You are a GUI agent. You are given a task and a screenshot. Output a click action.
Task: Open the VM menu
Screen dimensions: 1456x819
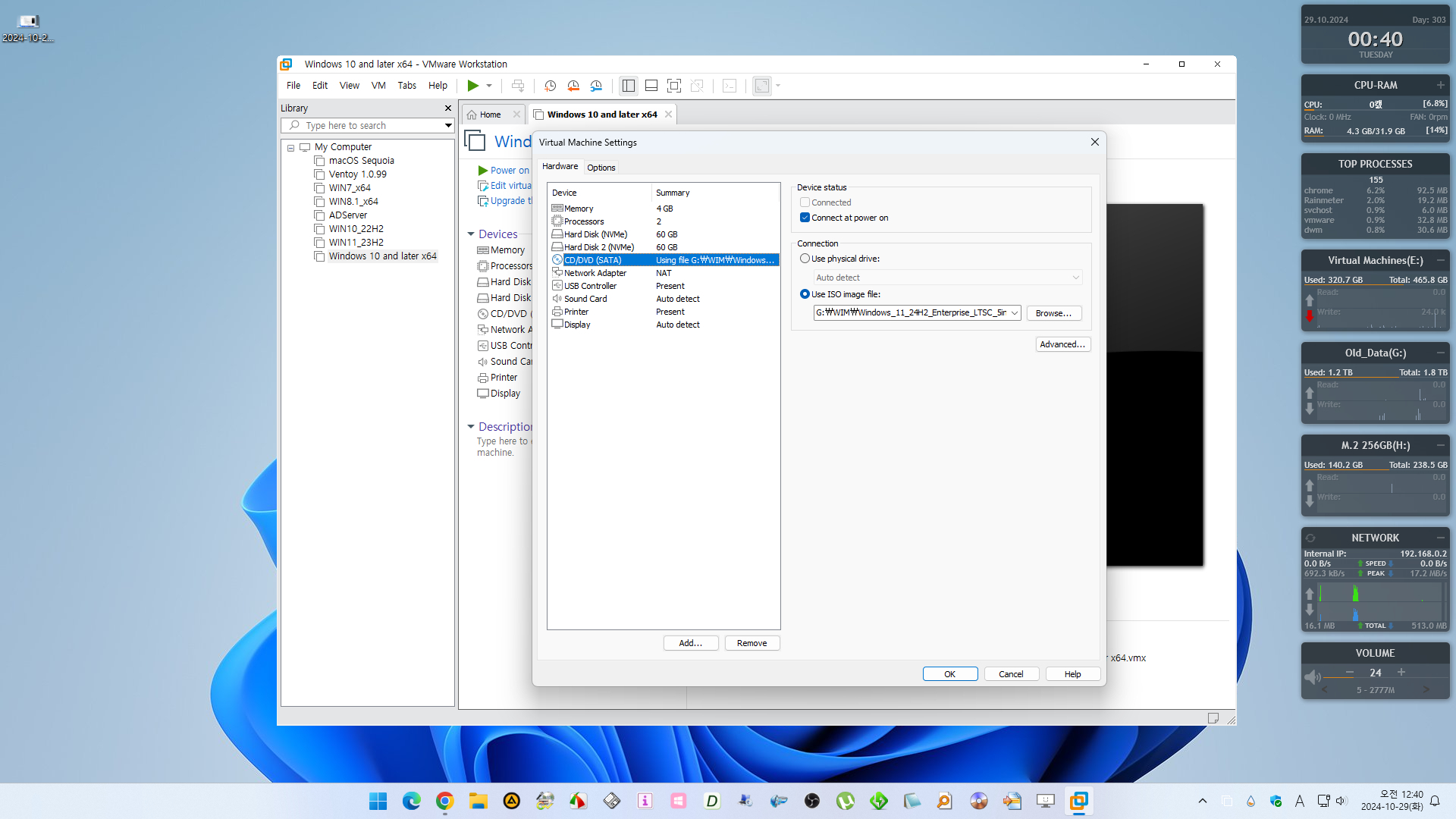coord(378,86)
